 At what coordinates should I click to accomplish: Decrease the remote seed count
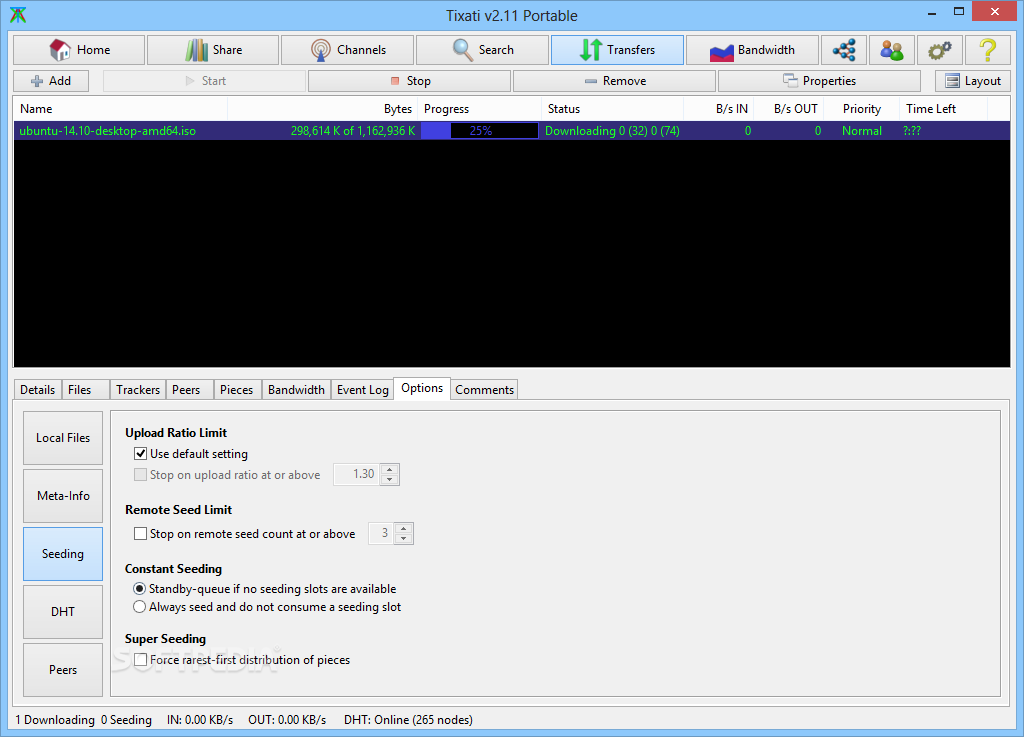tap(404, 539)
